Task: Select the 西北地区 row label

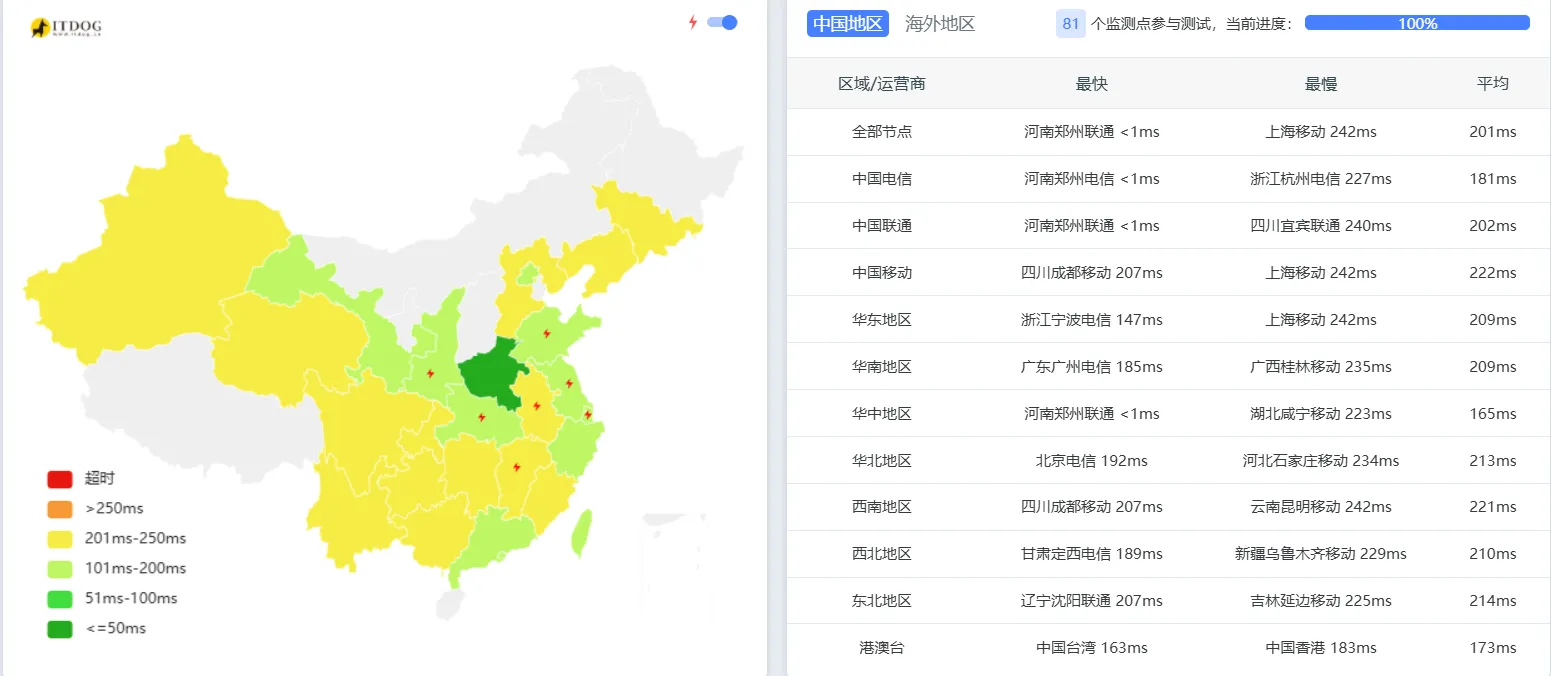Action: click(x=882, y=554)
